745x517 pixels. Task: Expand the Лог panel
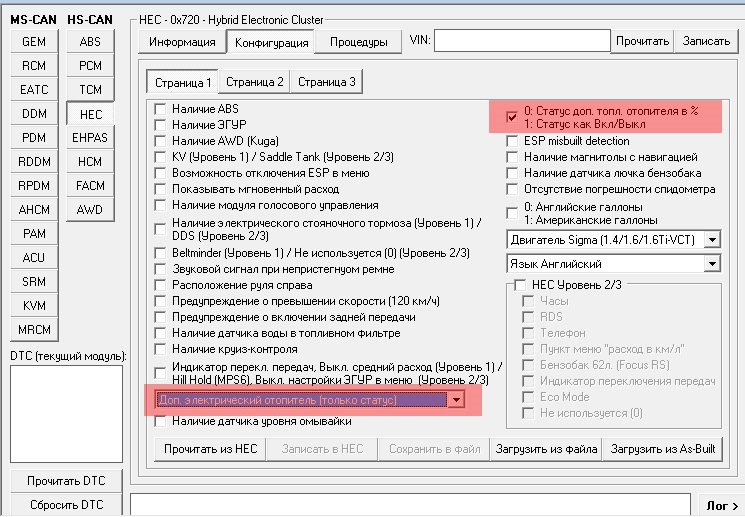click(721, 506)
